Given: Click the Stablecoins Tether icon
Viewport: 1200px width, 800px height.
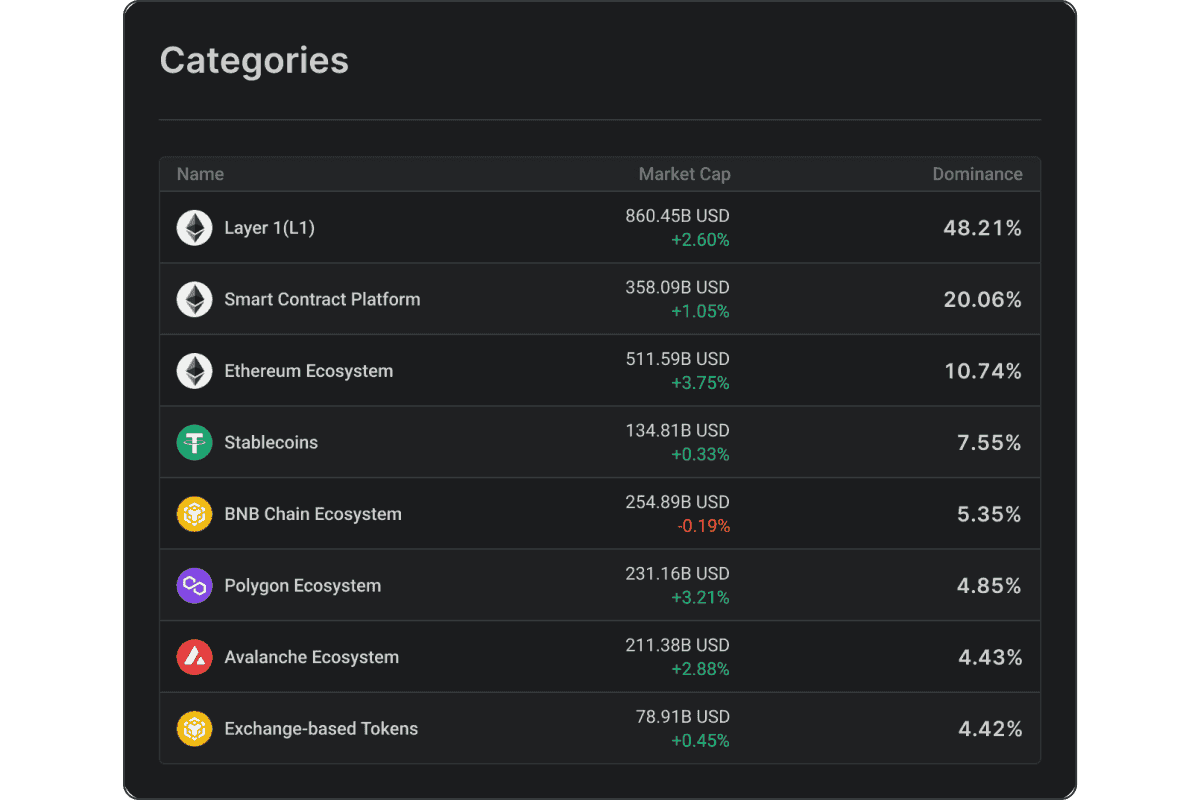Looking at the screenshot, I should coord(195,442).
